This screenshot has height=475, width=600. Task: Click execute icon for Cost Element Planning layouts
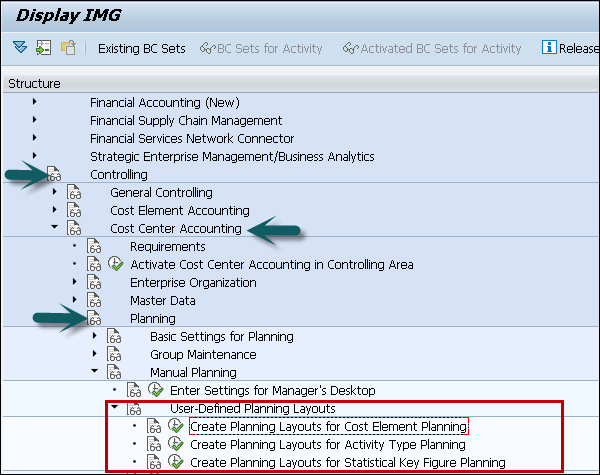coord(175,427)
